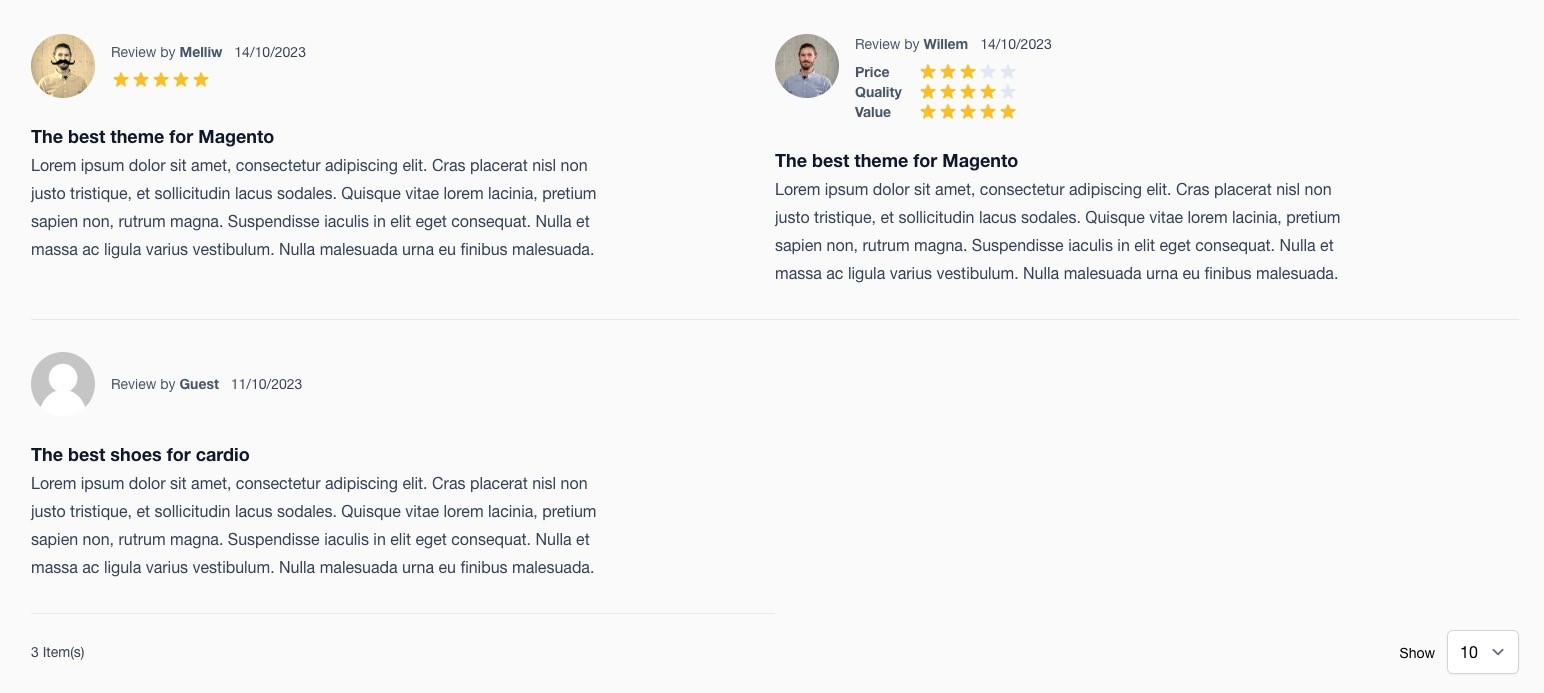Click the chevron arrow in the Show selector
Viewport: 1544px width, 693px height.
click(x=1498, y=652)
